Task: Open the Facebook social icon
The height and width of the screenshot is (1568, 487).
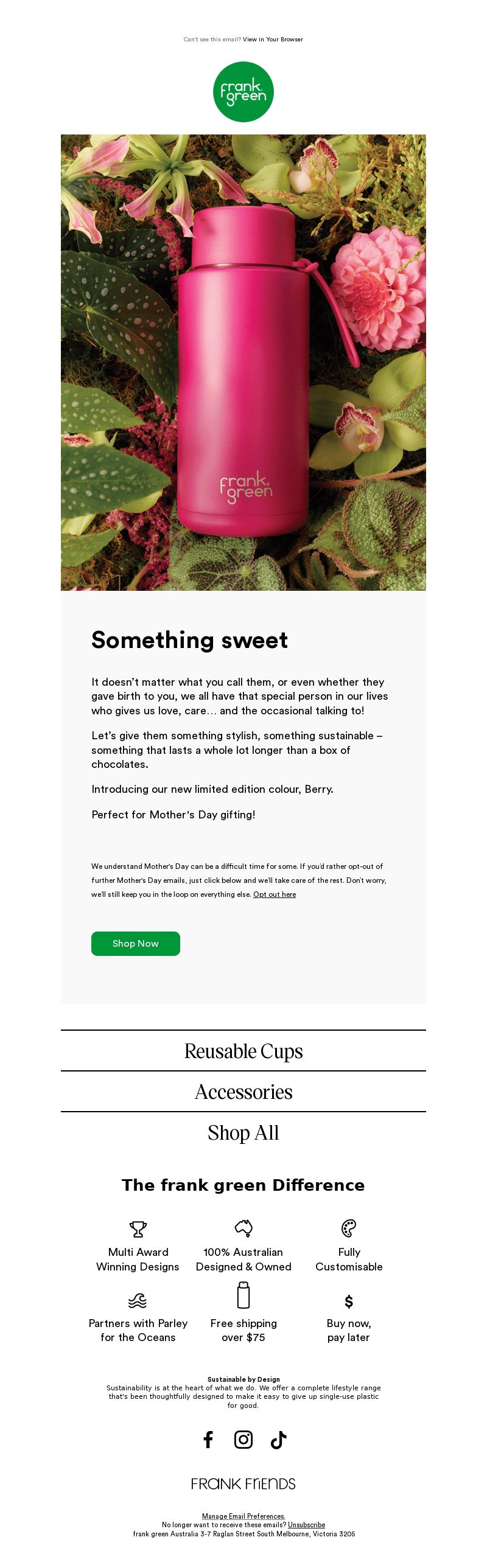Action: coord(208,1439)
